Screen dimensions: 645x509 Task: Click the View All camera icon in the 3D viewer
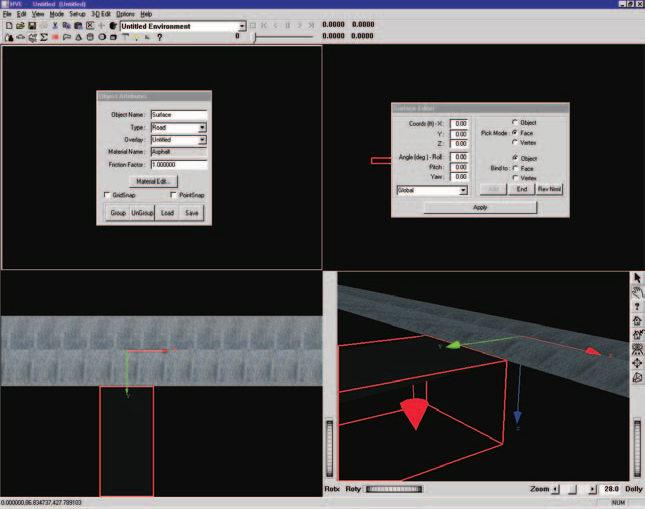637,349
